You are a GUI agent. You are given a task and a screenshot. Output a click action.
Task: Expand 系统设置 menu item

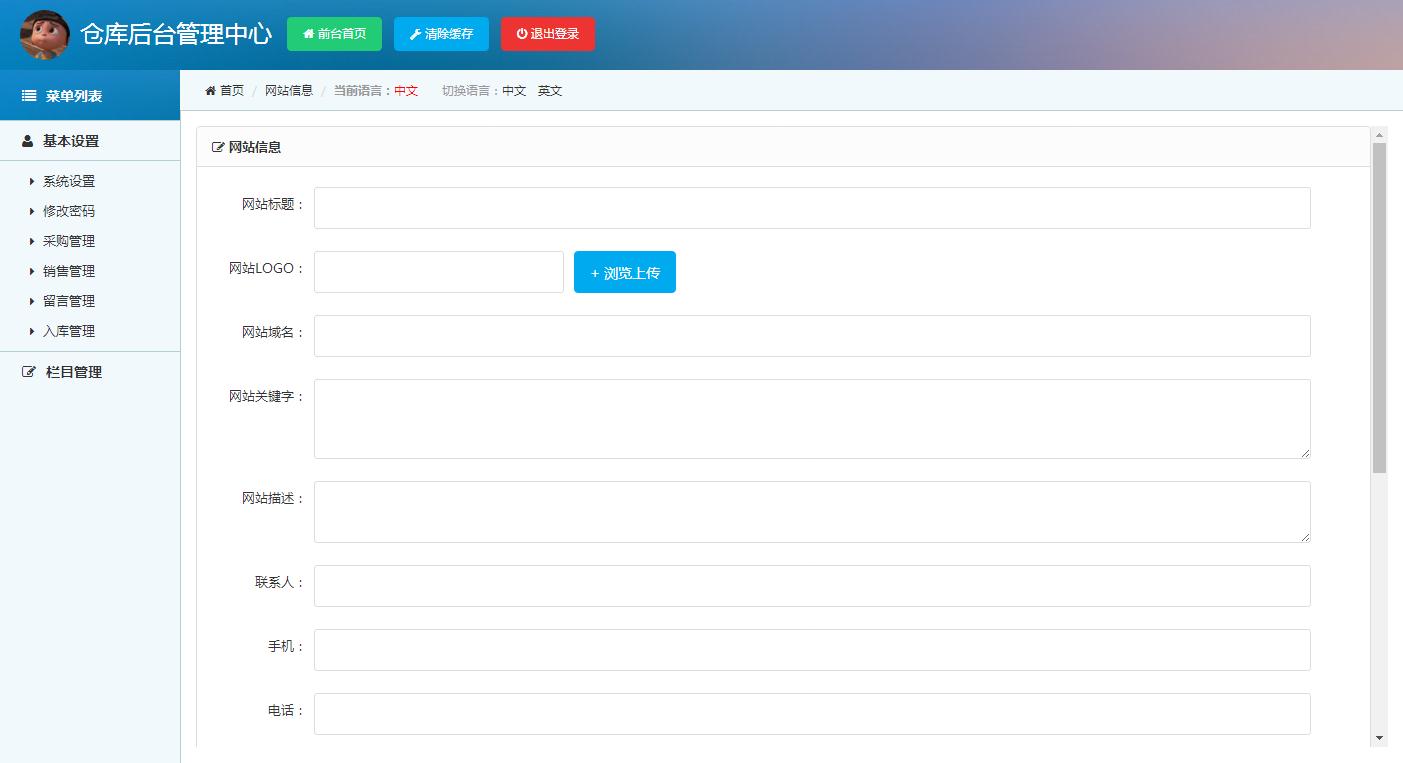tap(68, 181)
